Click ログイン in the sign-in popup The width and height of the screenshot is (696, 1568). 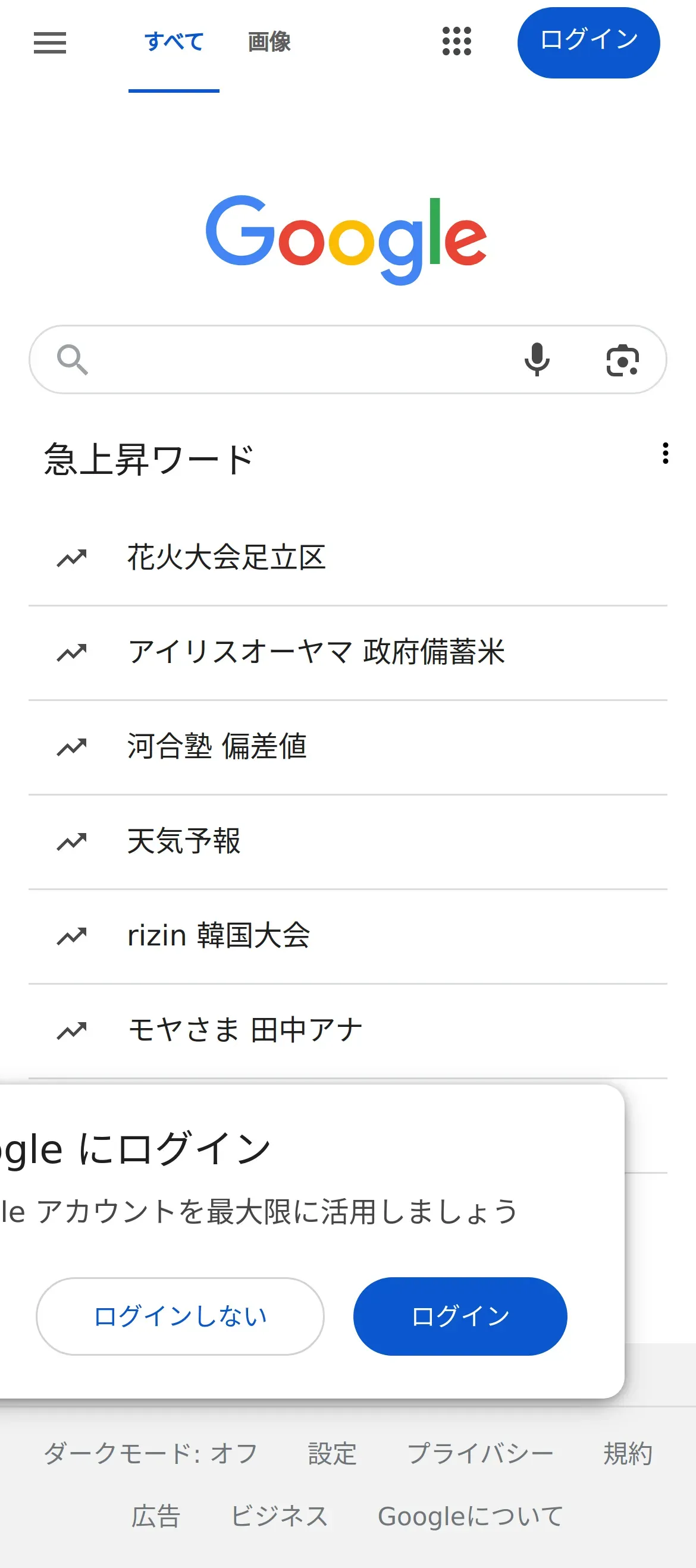click(460, 1316)
